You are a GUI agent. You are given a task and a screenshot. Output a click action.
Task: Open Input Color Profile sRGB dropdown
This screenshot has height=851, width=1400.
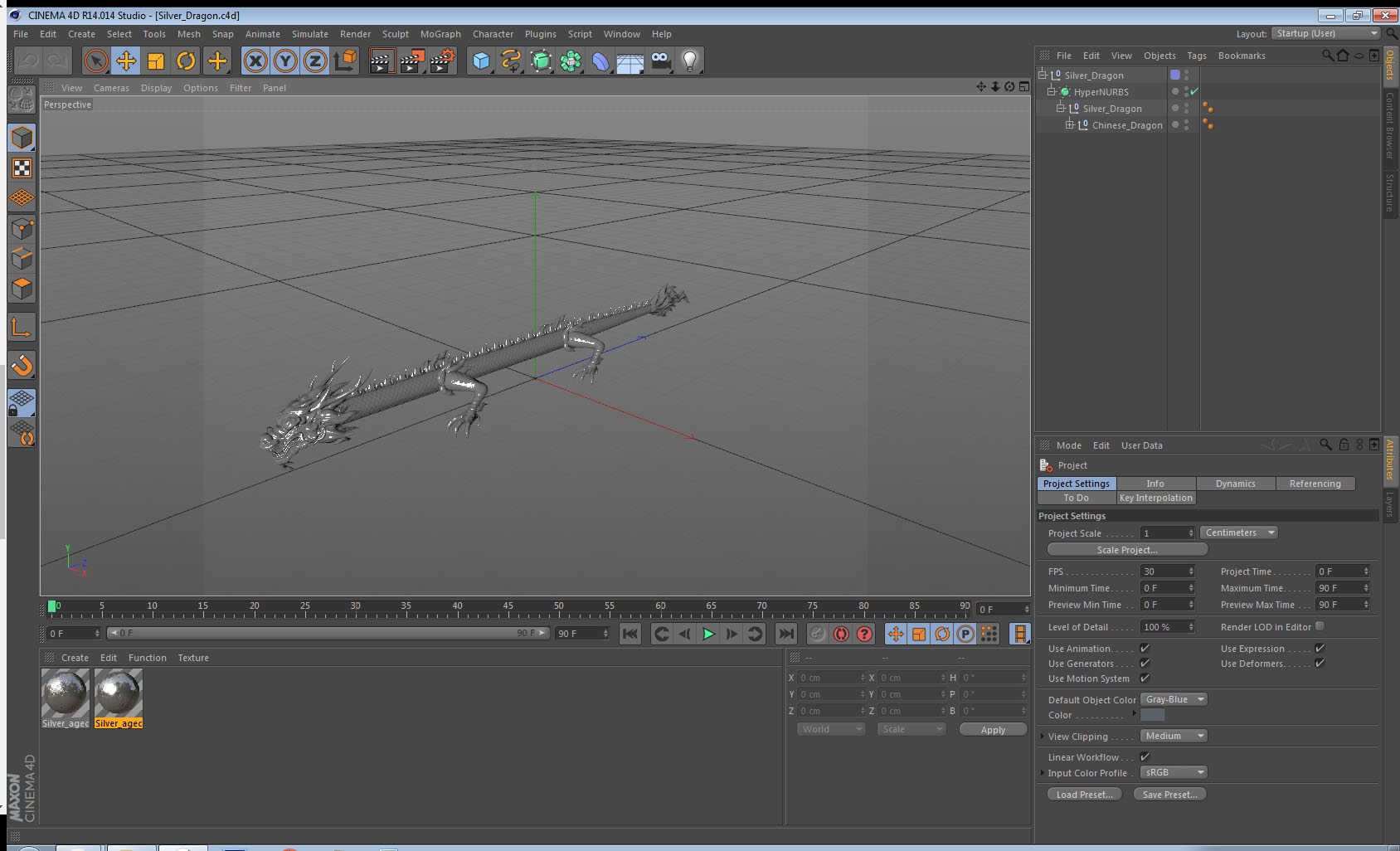pos(1174,772)
